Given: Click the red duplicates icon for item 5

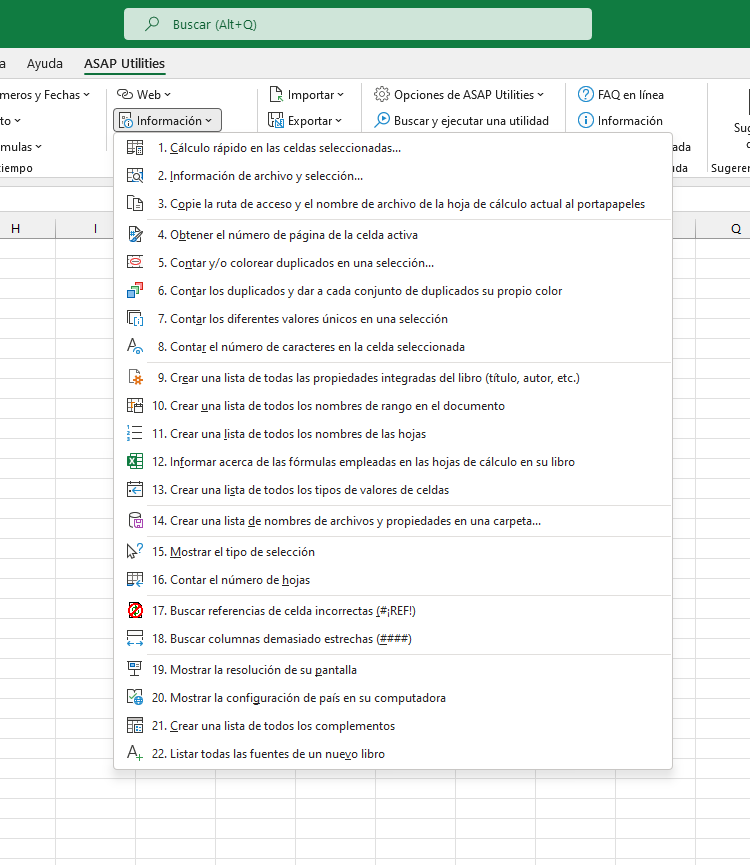Looking at the screenshot, I should 135,263.
